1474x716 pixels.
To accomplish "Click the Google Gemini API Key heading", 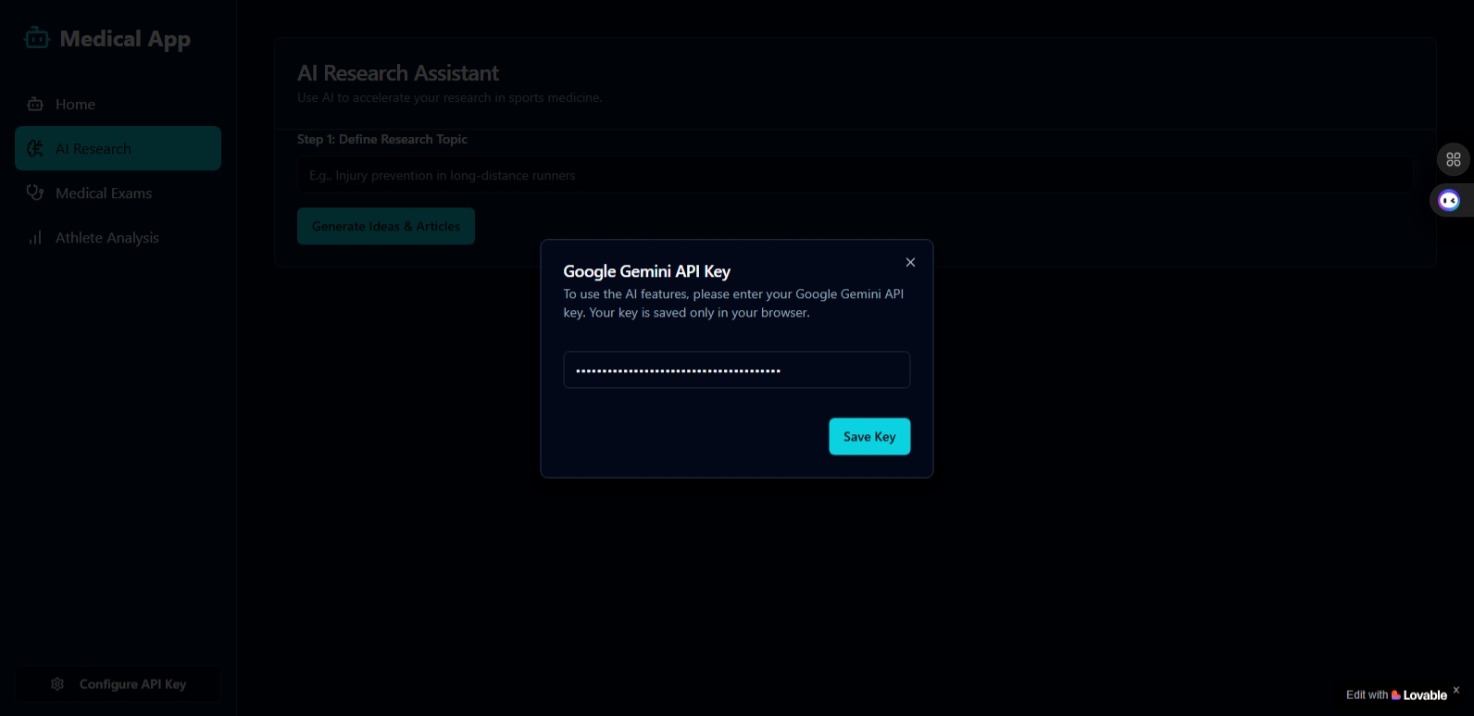I will point(647,271).
